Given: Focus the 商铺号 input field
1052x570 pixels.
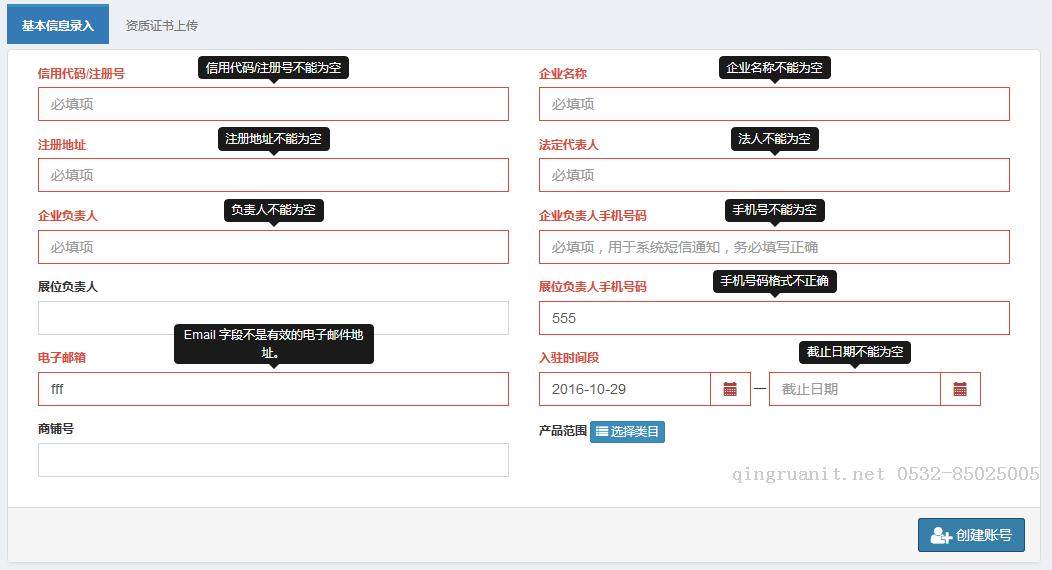Looking at the screenshot, I should tap(273, 460).
